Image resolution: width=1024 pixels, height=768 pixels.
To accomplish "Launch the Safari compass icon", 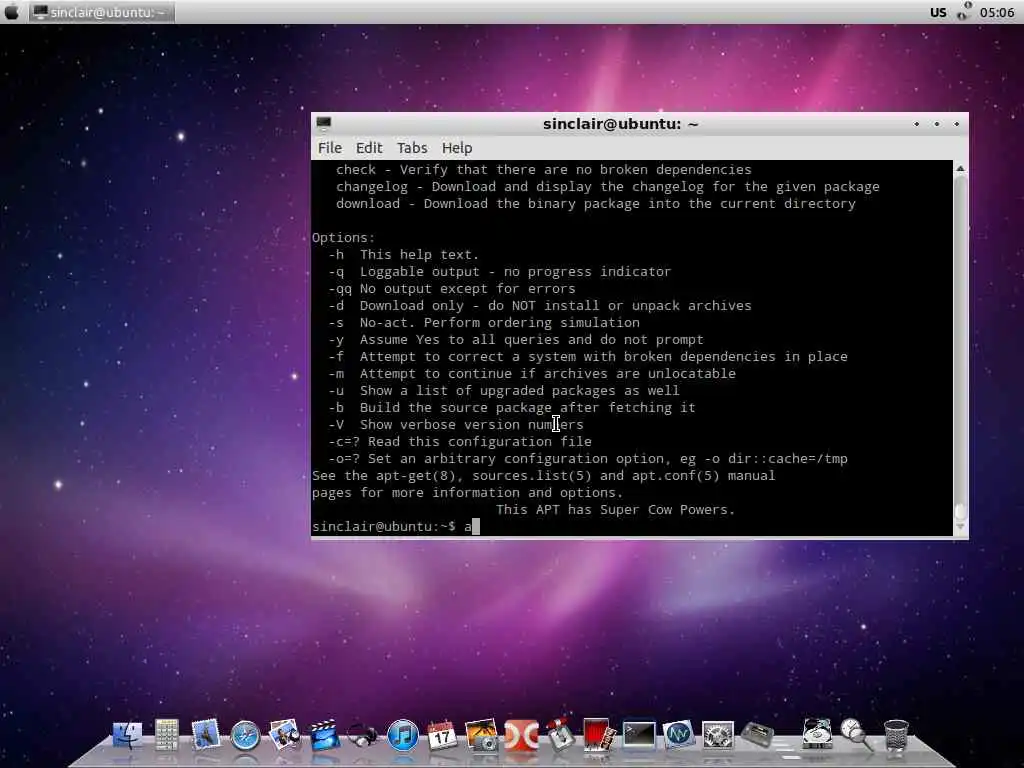I will (x=246, y=735).
